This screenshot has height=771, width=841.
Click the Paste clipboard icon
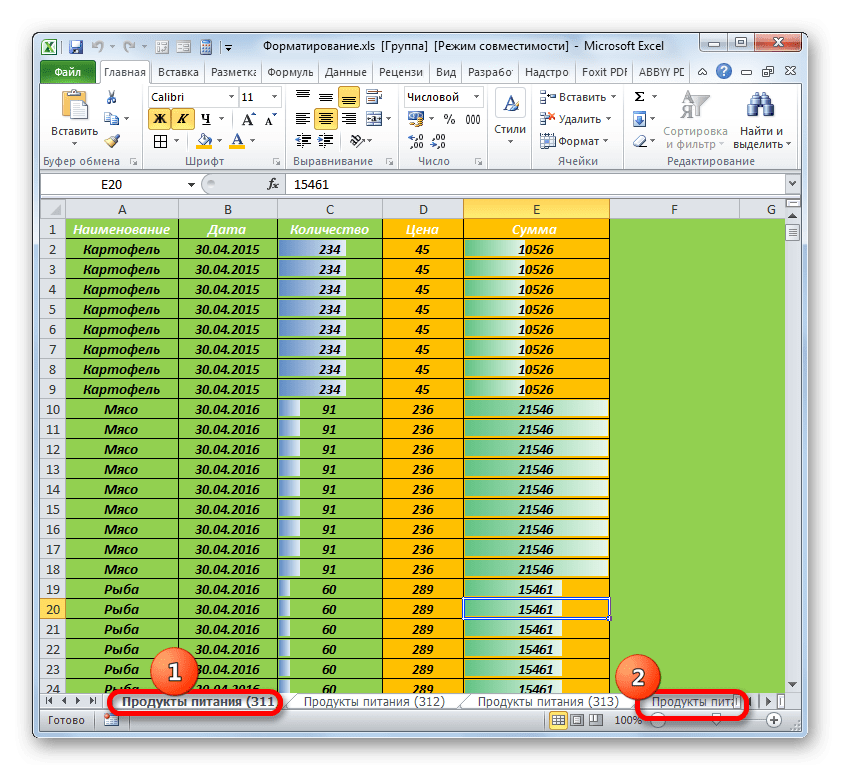point(75,105)
